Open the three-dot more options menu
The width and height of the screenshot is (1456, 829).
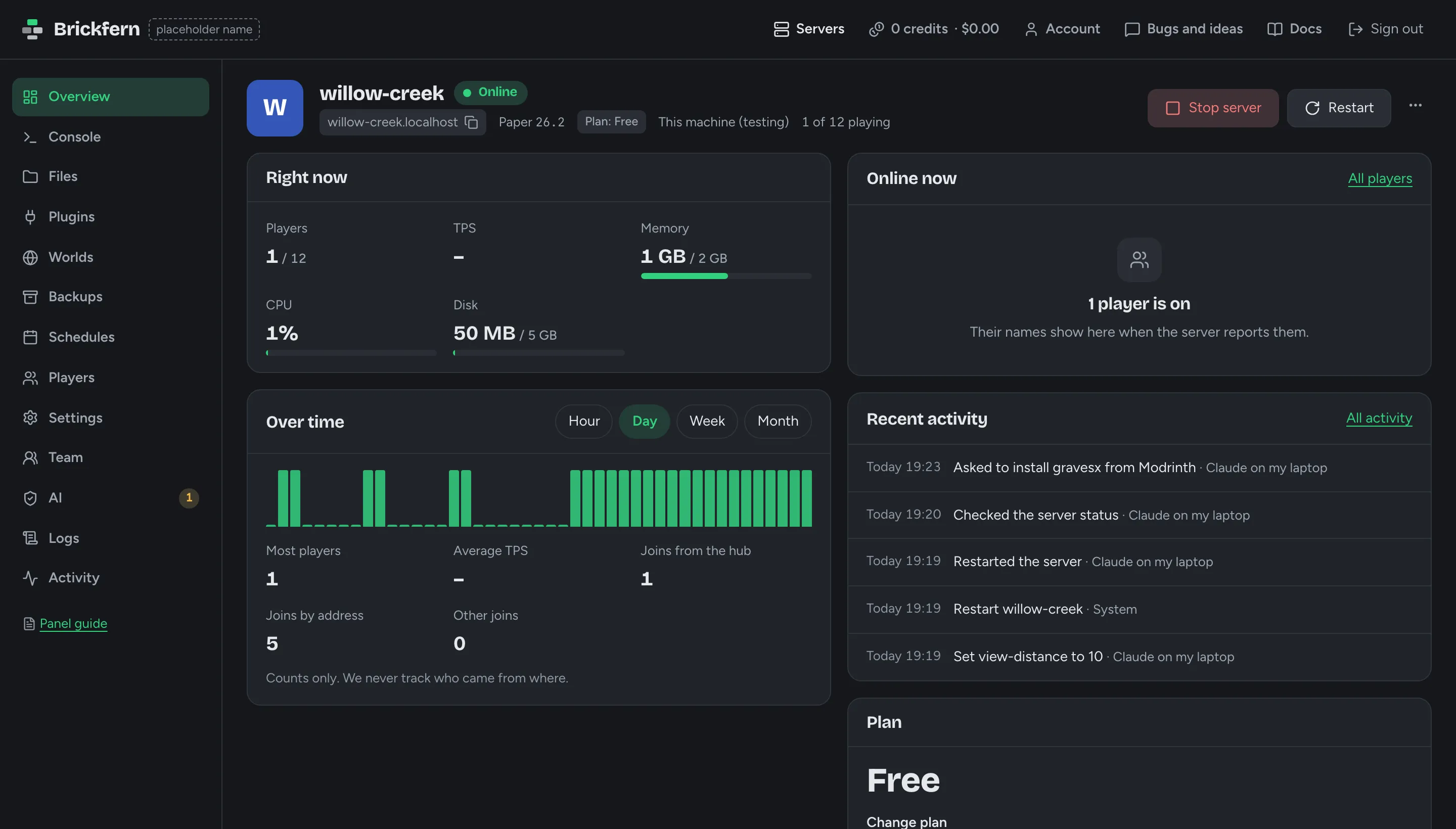point(1415,105)
